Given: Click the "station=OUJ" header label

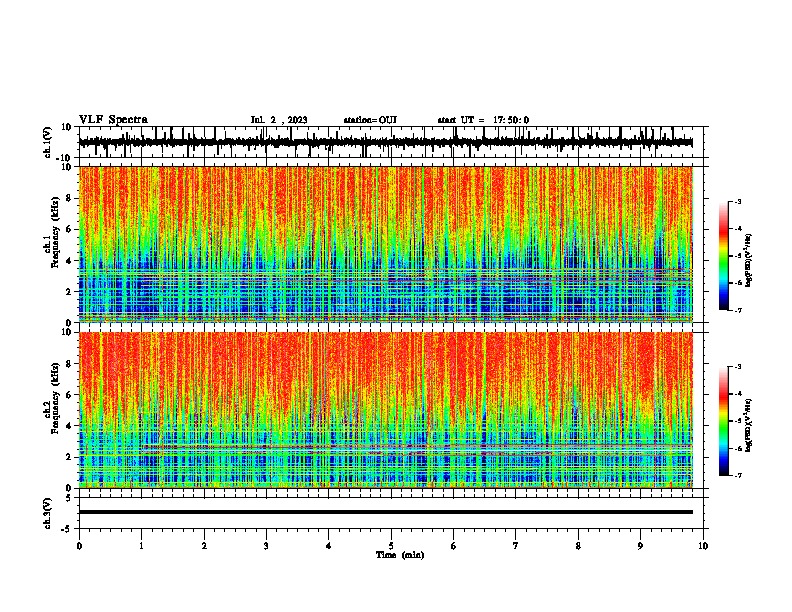Looking at the screenshot, I should tap(370, 120).
